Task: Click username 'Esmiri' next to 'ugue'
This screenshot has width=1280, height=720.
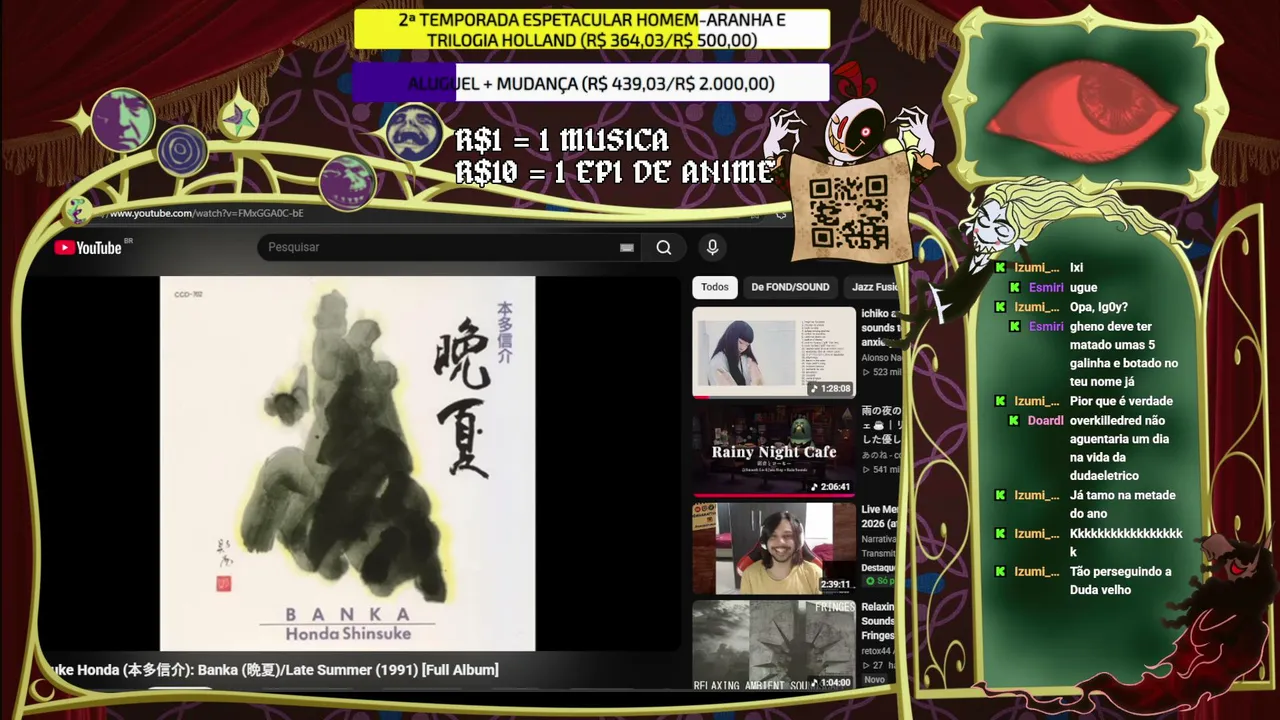Action: pyautogui.click(x=1046, y=288)
